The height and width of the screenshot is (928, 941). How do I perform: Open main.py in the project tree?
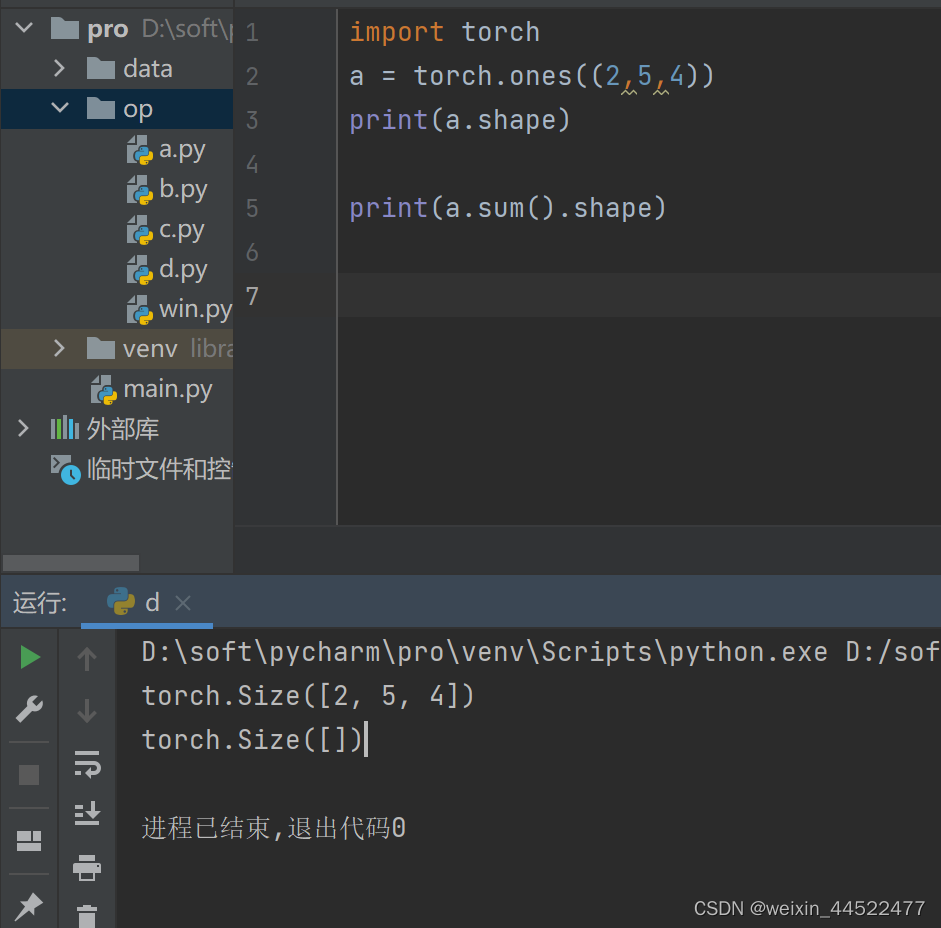(x=167, y=390)
